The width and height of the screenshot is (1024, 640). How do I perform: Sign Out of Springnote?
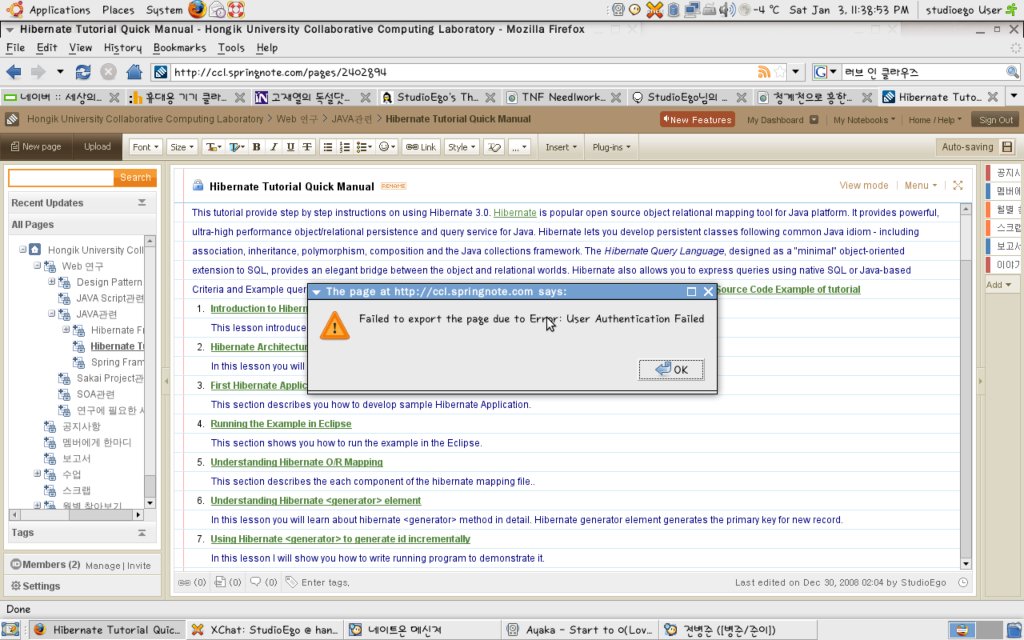tap(996, 120)
